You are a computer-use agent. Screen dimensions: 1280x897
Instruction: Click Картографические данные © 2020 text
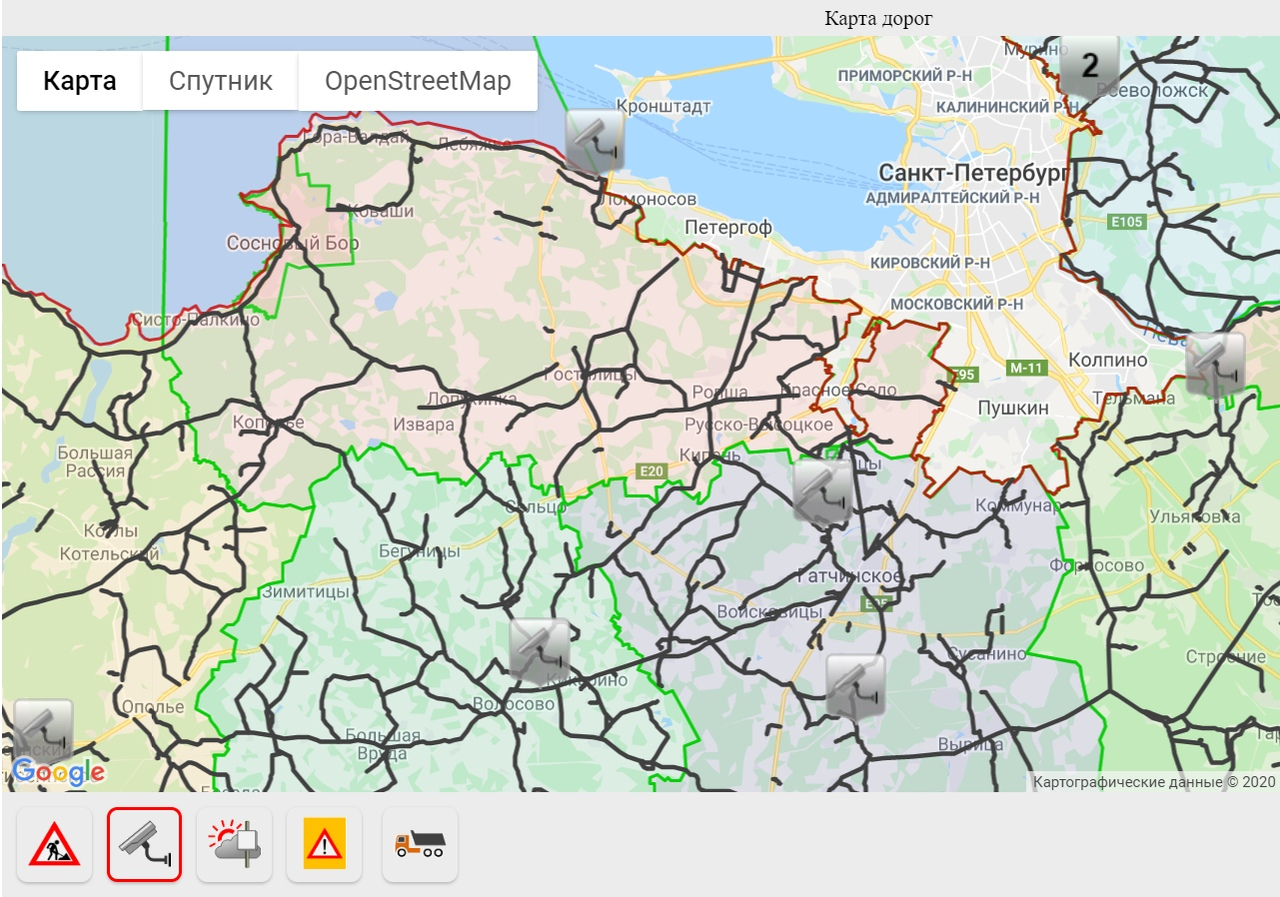[x=1154, y=781]
